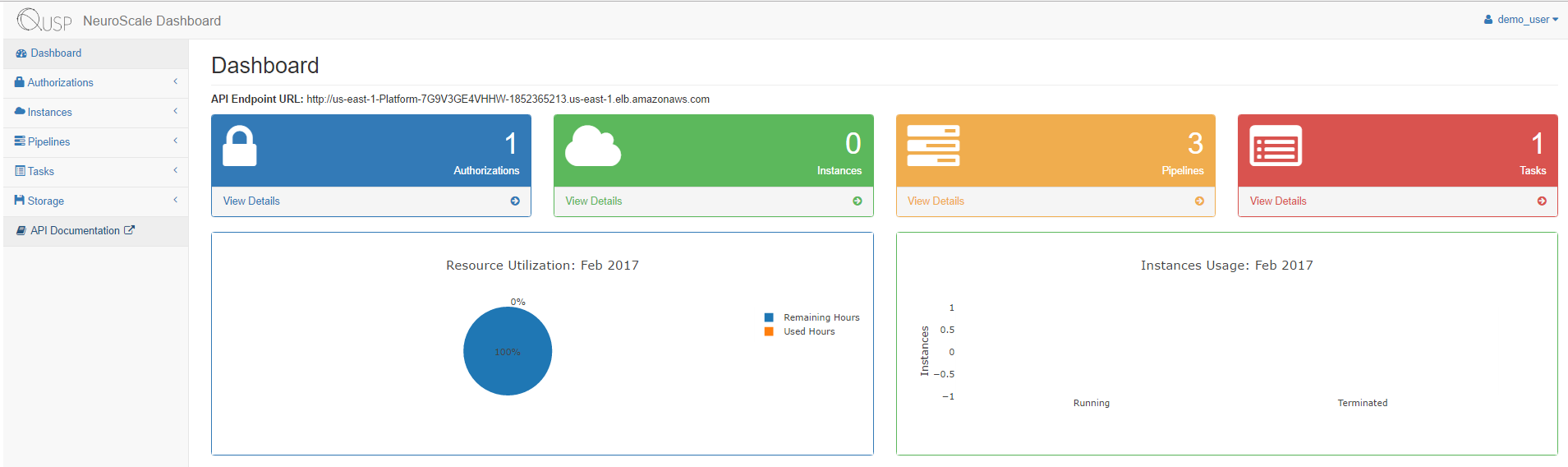Click the large server icon on Pipelines card

coord(933,146)
